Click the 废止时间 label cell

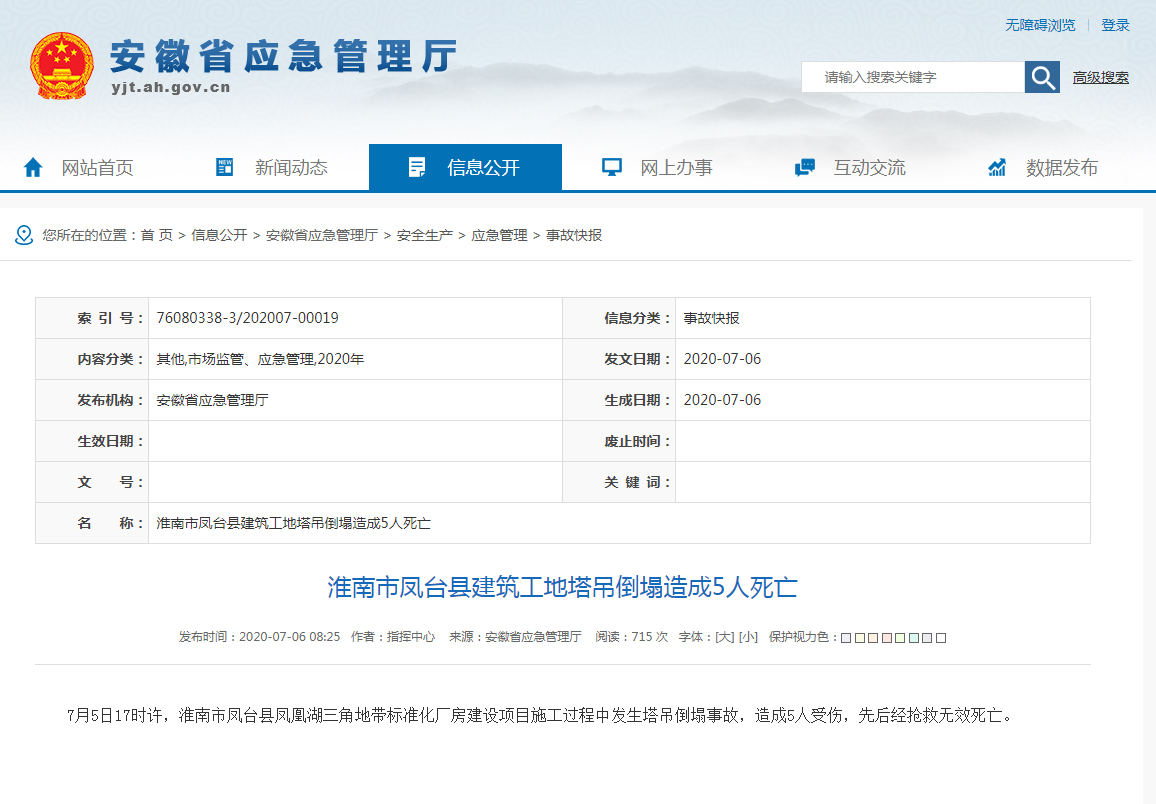(x=619, y=441)
